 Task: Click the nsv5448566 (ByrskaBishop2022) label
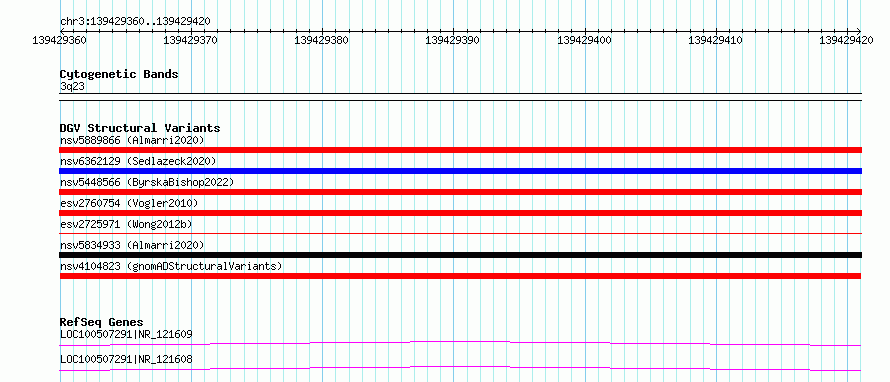[x=146, y=182]
